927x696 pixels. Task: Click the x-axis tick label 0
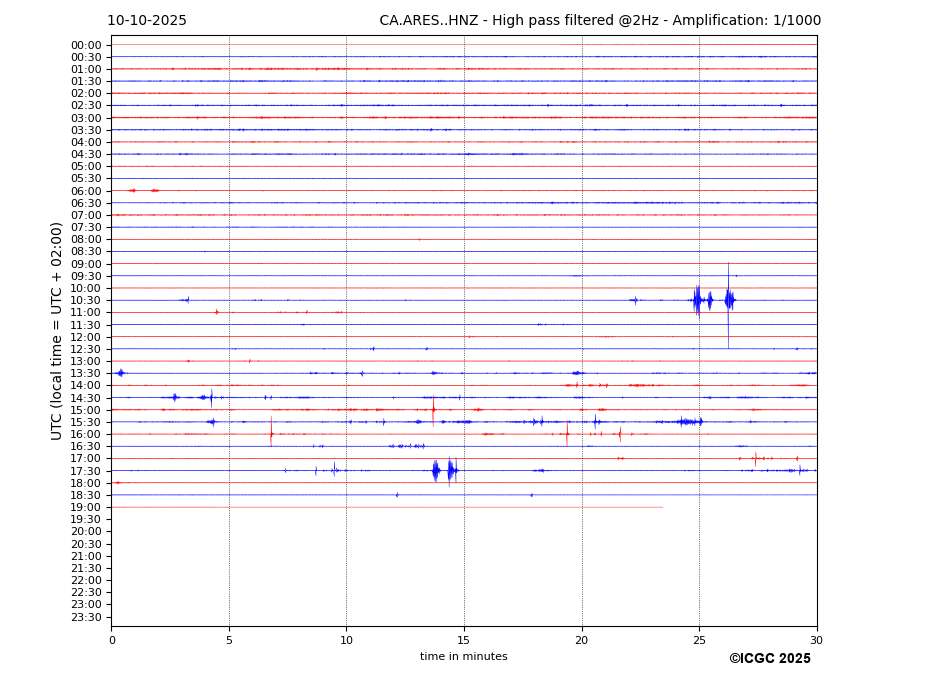tap(112, 641)
